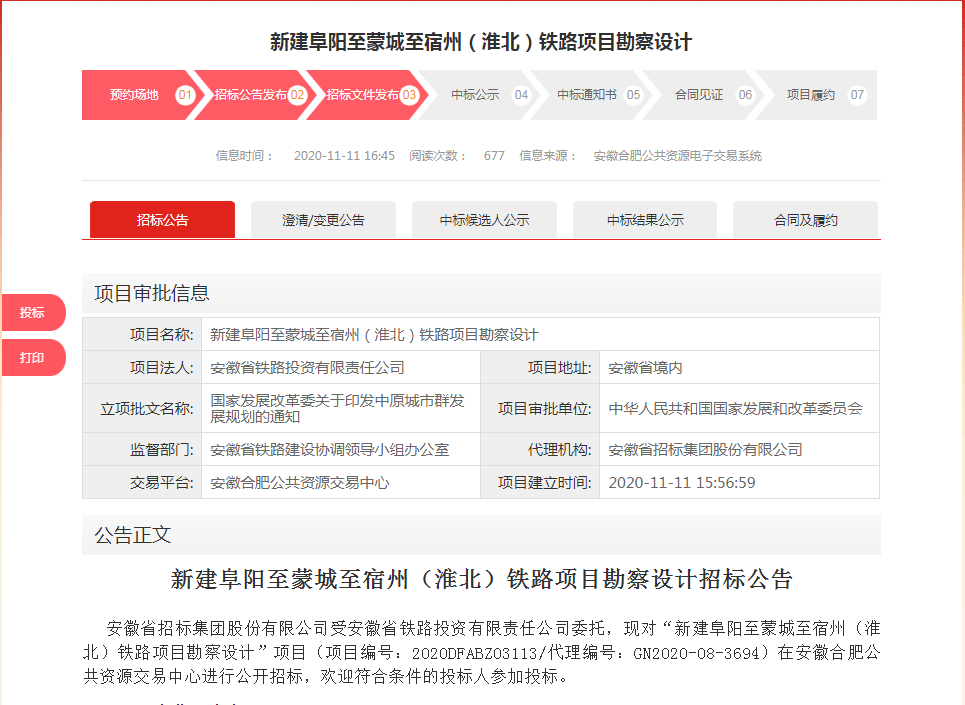This screenshot has height=705, width=965.
Task: Click the 监督部门 label cell
Action: pyautogui.click(x=142, y=450)
